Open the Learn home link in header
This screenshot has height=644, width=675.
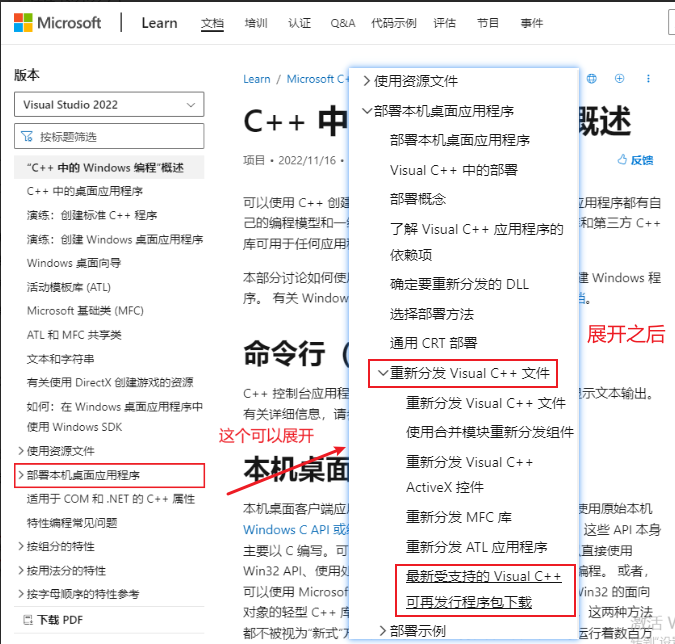pyautogui.click(x=159, y=23)
